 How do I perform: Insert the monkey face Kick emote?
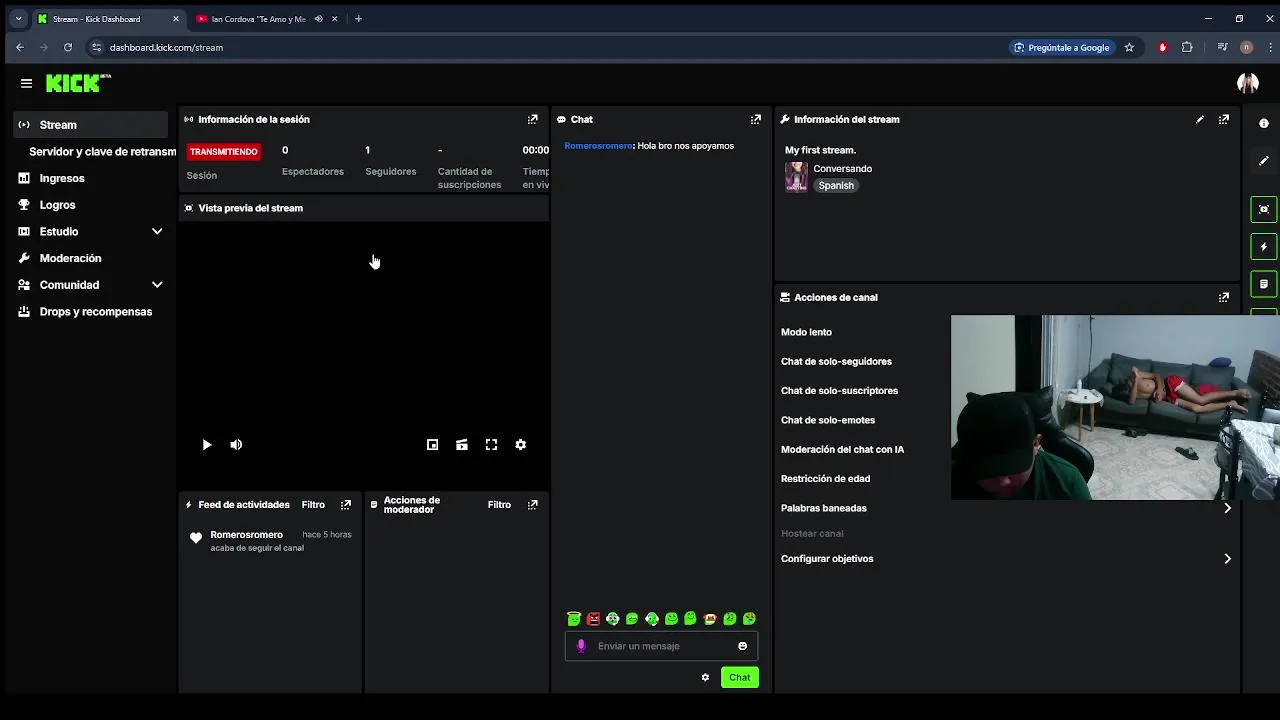pyautogui.click(x=613, y=619)
